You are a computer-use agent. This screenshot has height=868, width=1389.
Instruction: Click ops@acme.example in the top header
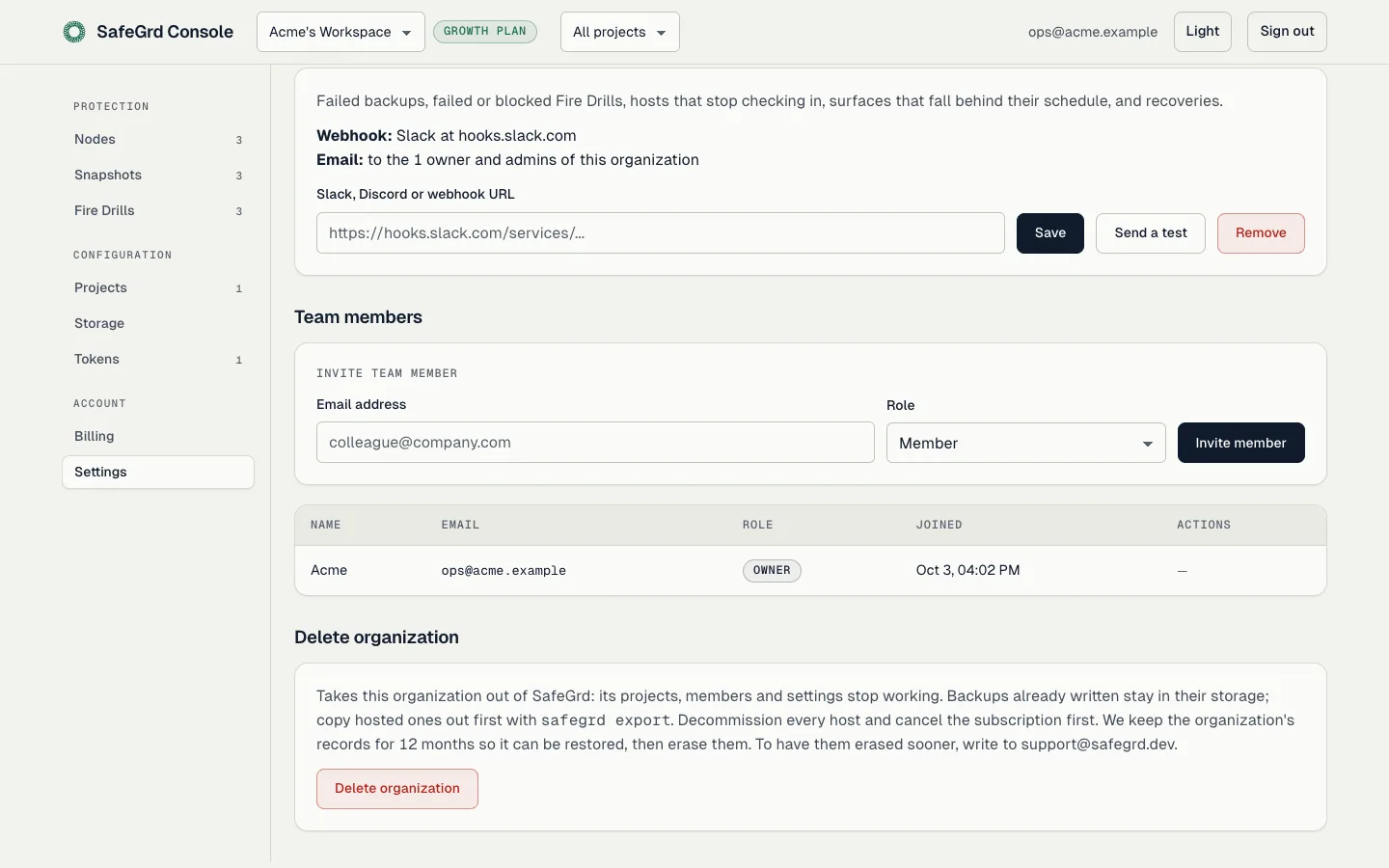point(1093,32)
